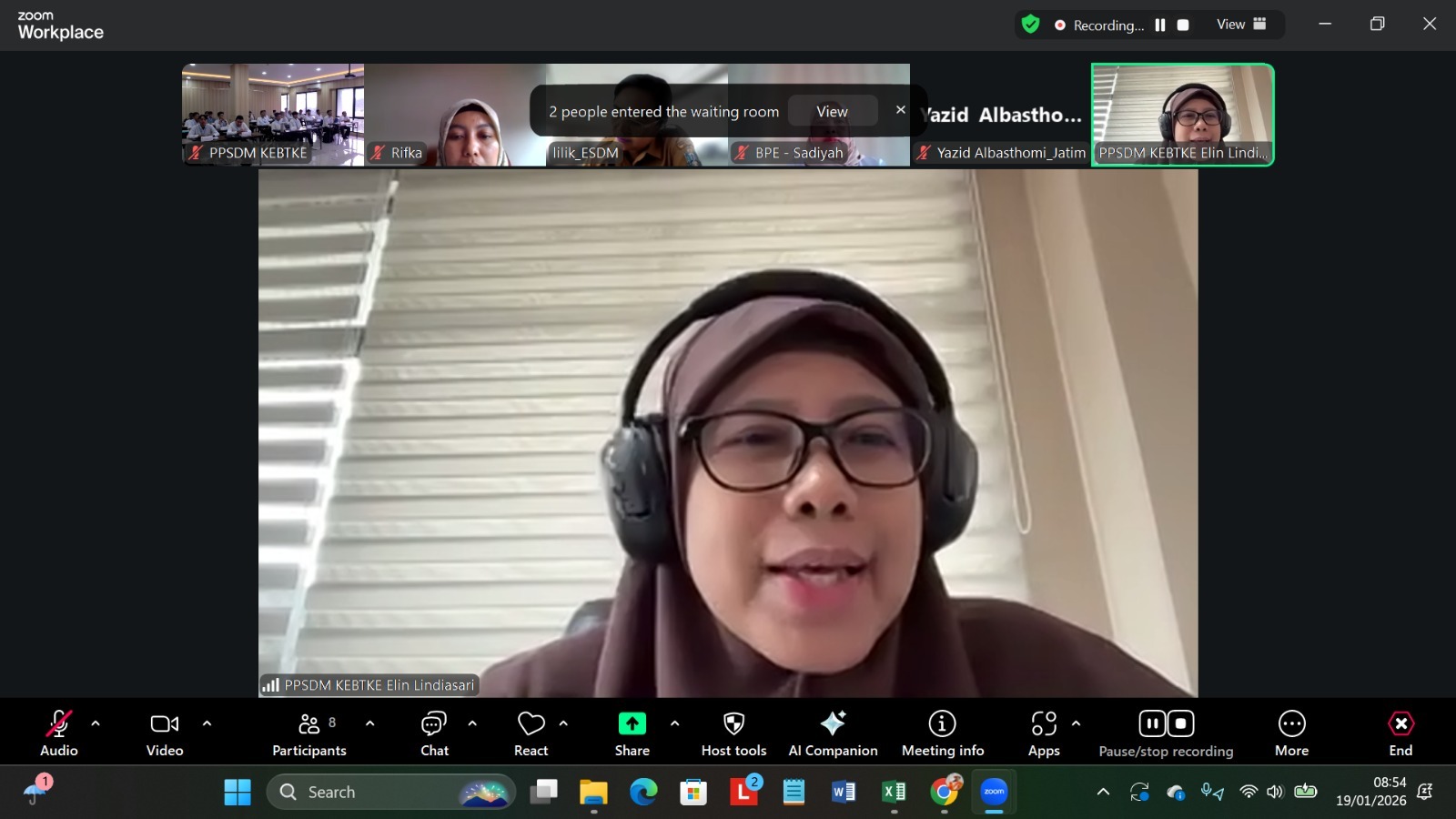Launch AI Companion
Image resolution: width=1456 pixels, height=819 pixels.
(x=833, y=733)
